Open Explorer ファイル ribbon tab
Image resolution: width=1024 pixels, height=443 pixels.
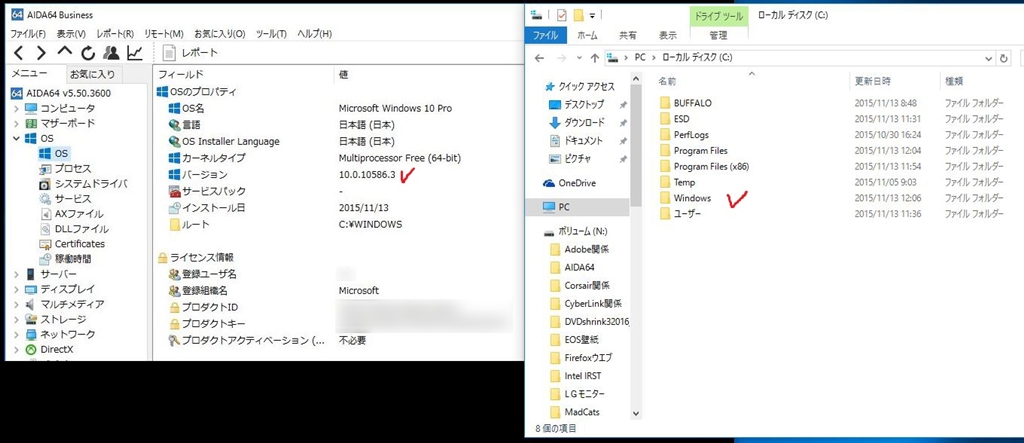tap(546, 35)
